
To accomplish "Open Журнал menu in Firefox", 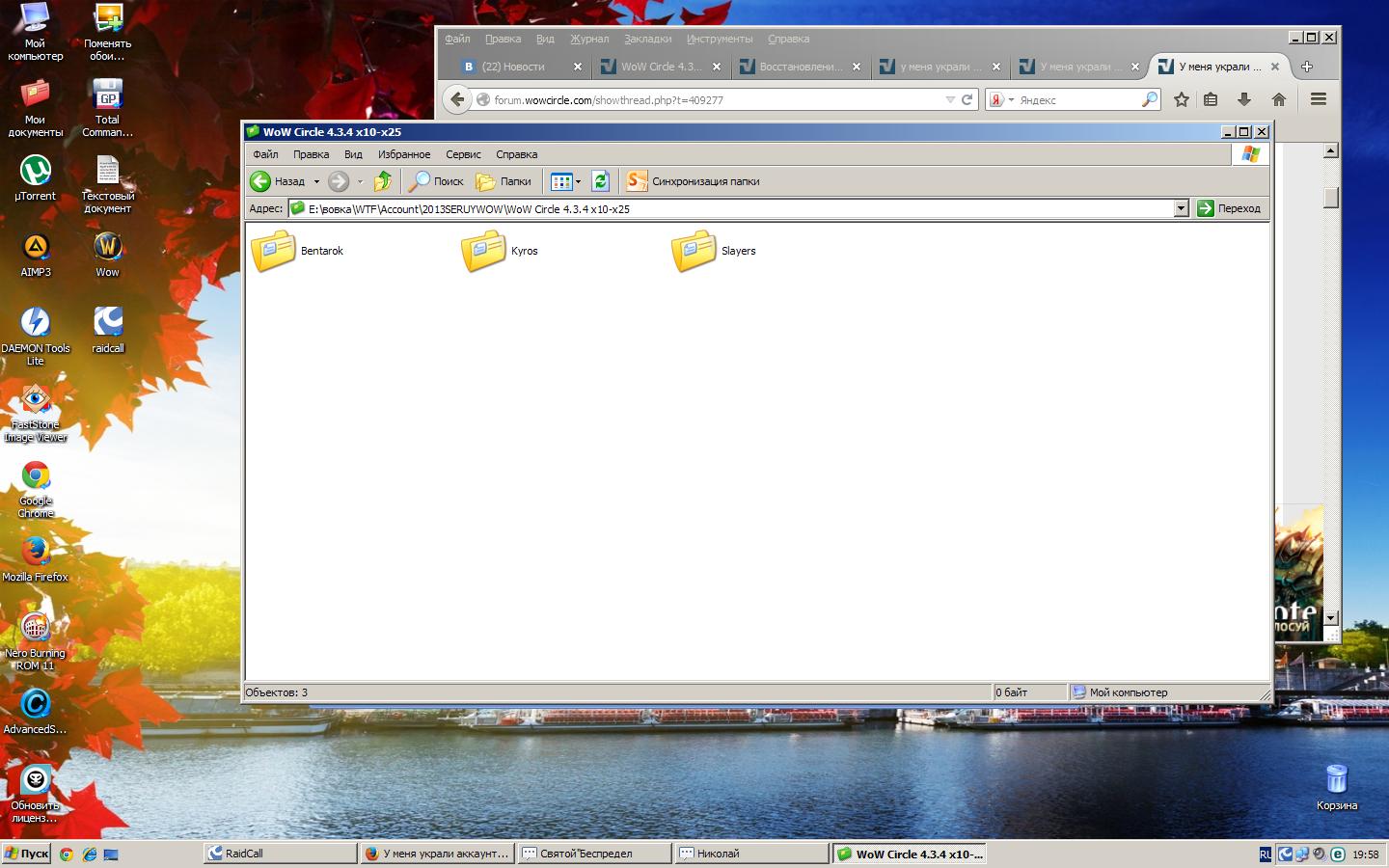I will [588, 39].
